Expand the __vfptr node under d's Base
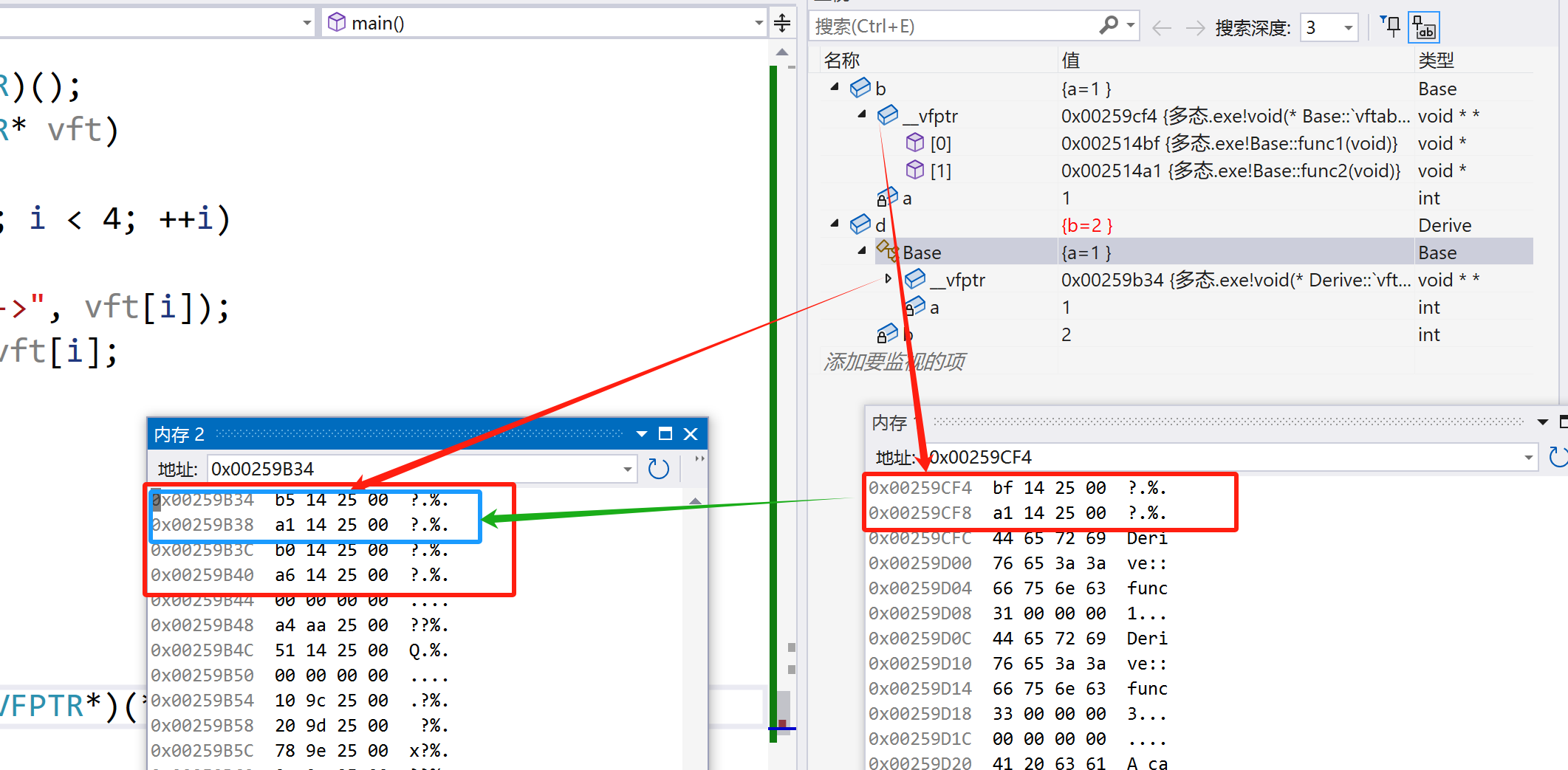 889,279
